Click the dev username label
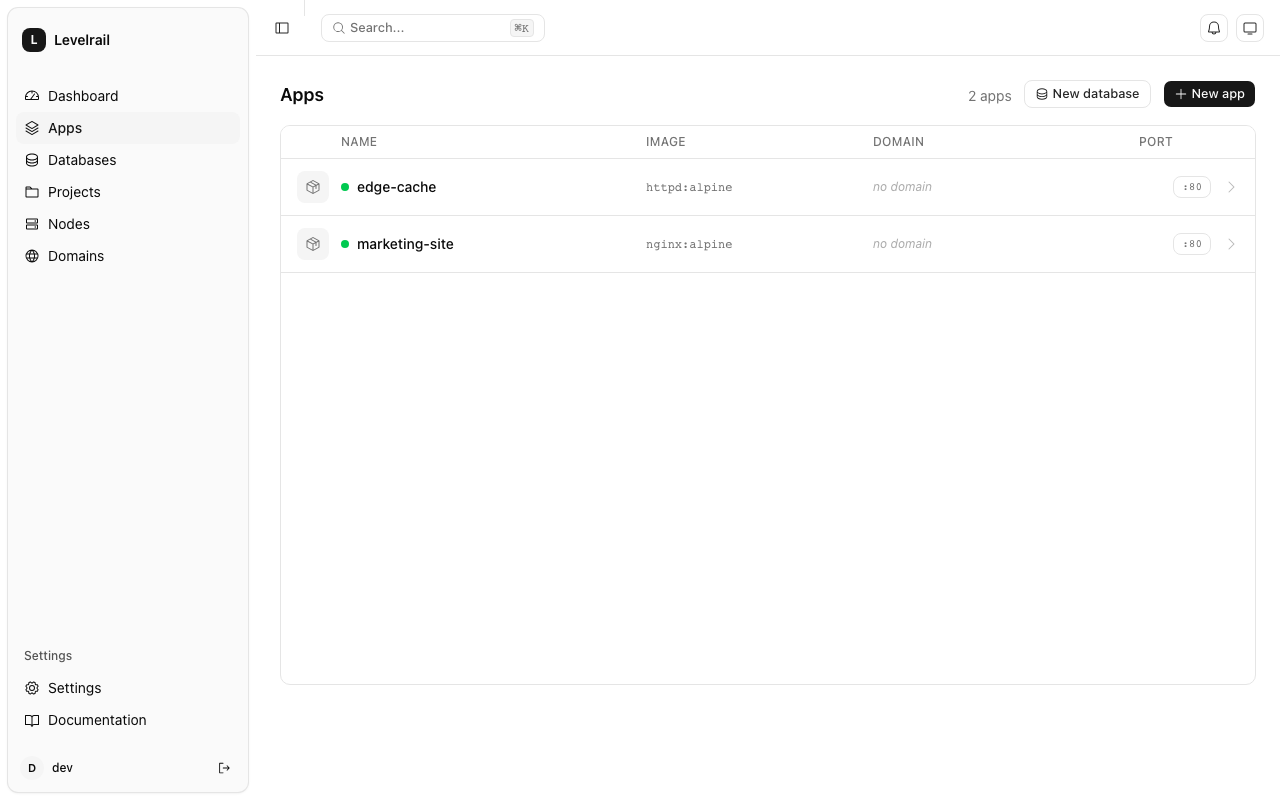1280x800 pixels. coord(62,768)
